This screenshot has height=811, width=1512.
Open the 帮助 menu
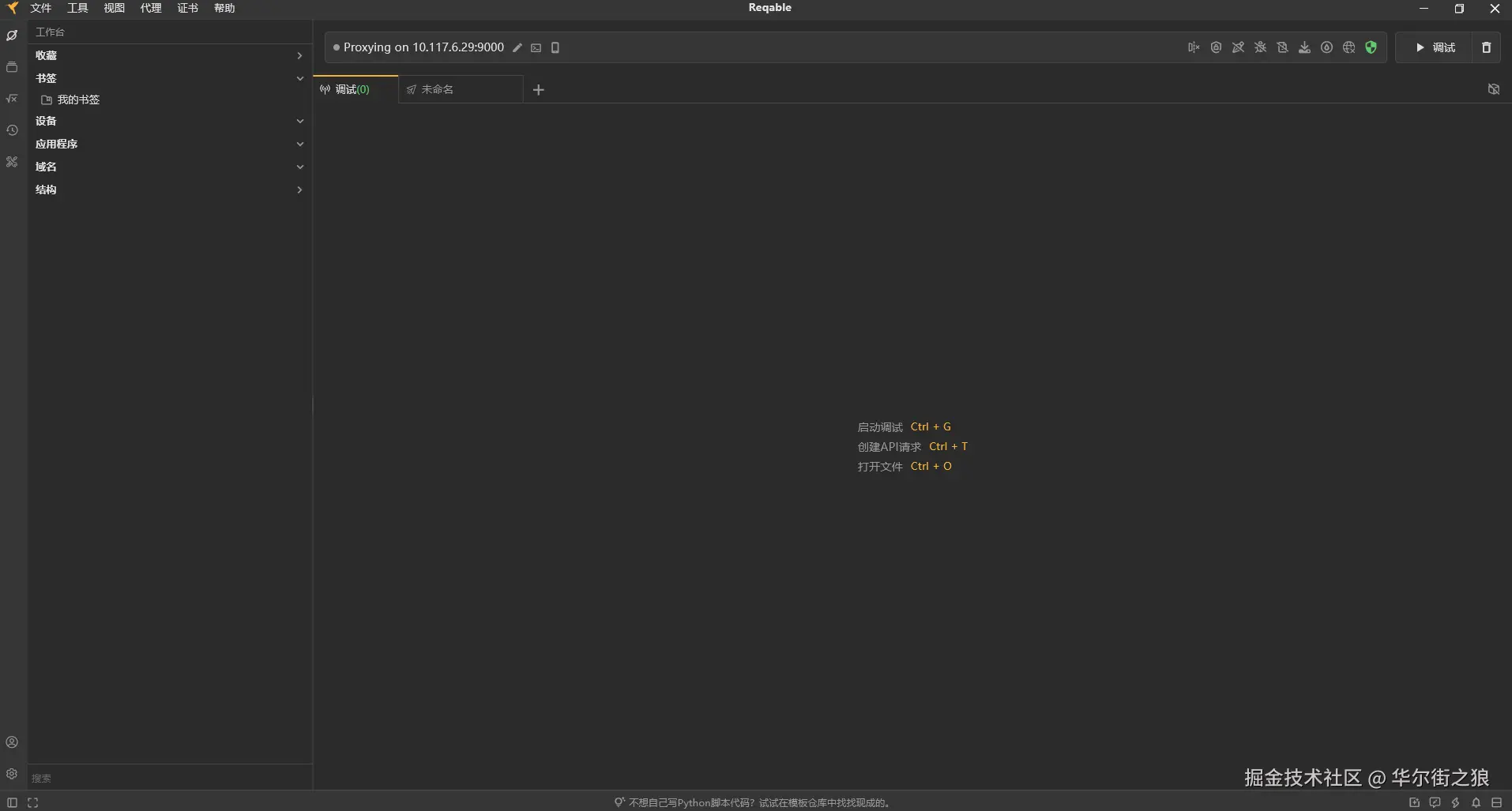pyautogui.click(x=224, y=8)
